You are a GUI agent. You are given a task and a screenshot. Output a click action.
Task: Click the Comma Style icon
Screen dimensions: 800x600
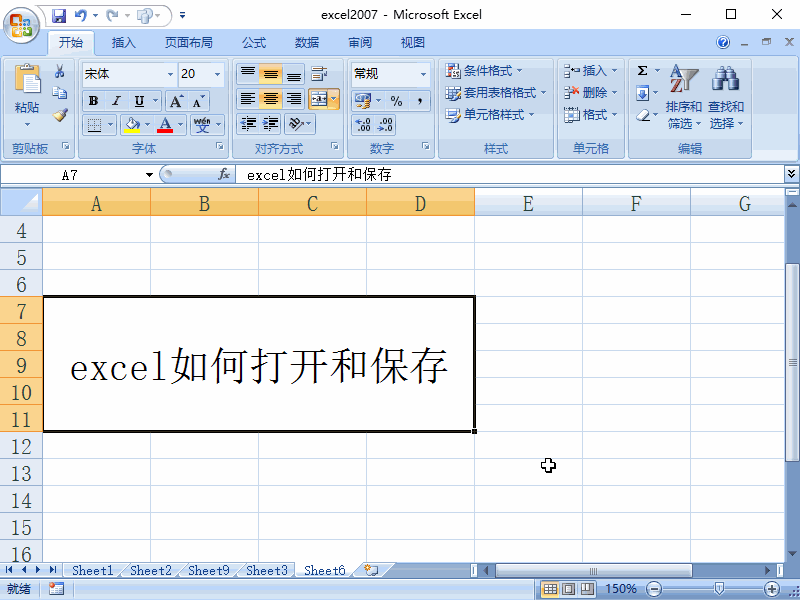click(420, 100)
